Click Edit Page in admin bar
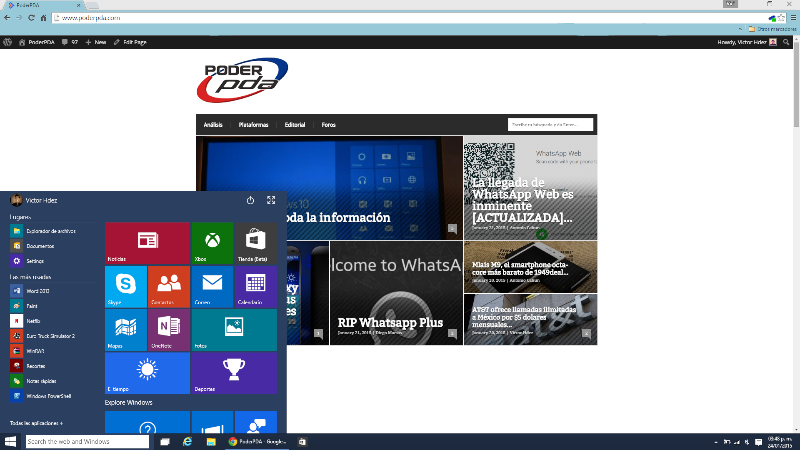This screenshot has height=450, width=800. point(130,42)
